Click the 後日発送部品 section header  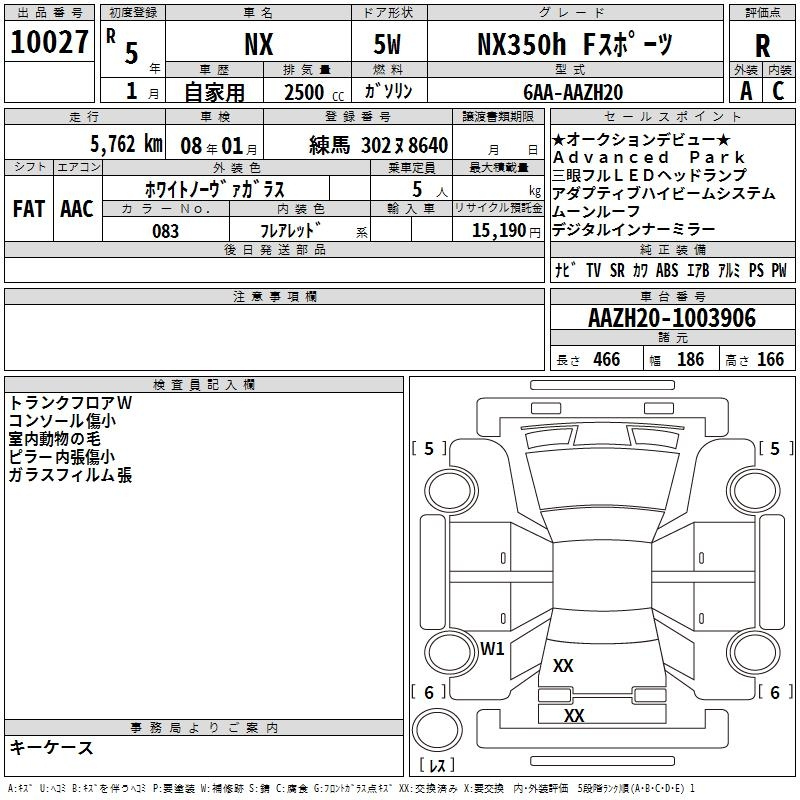[x=274, y=249]
